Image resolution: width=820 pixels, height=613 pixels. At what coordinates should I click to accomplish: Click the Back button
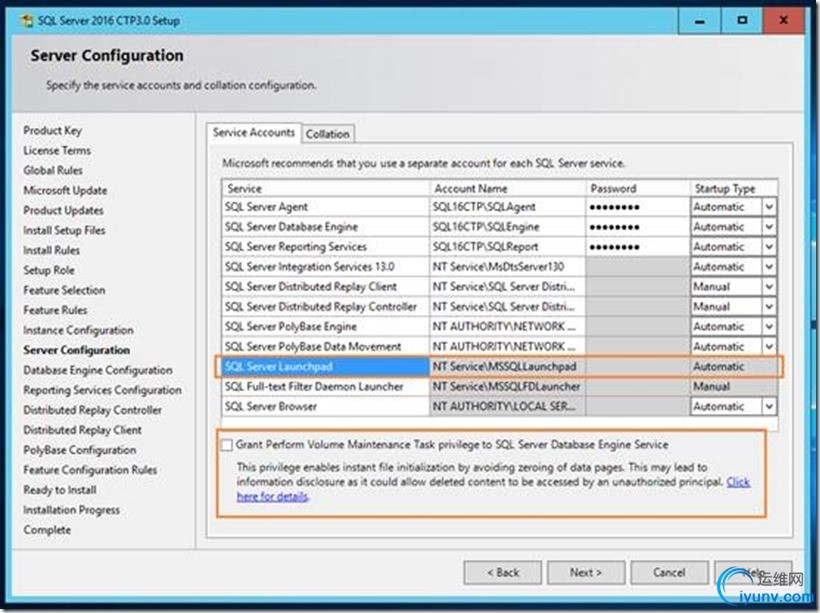(x=503, y=573)
